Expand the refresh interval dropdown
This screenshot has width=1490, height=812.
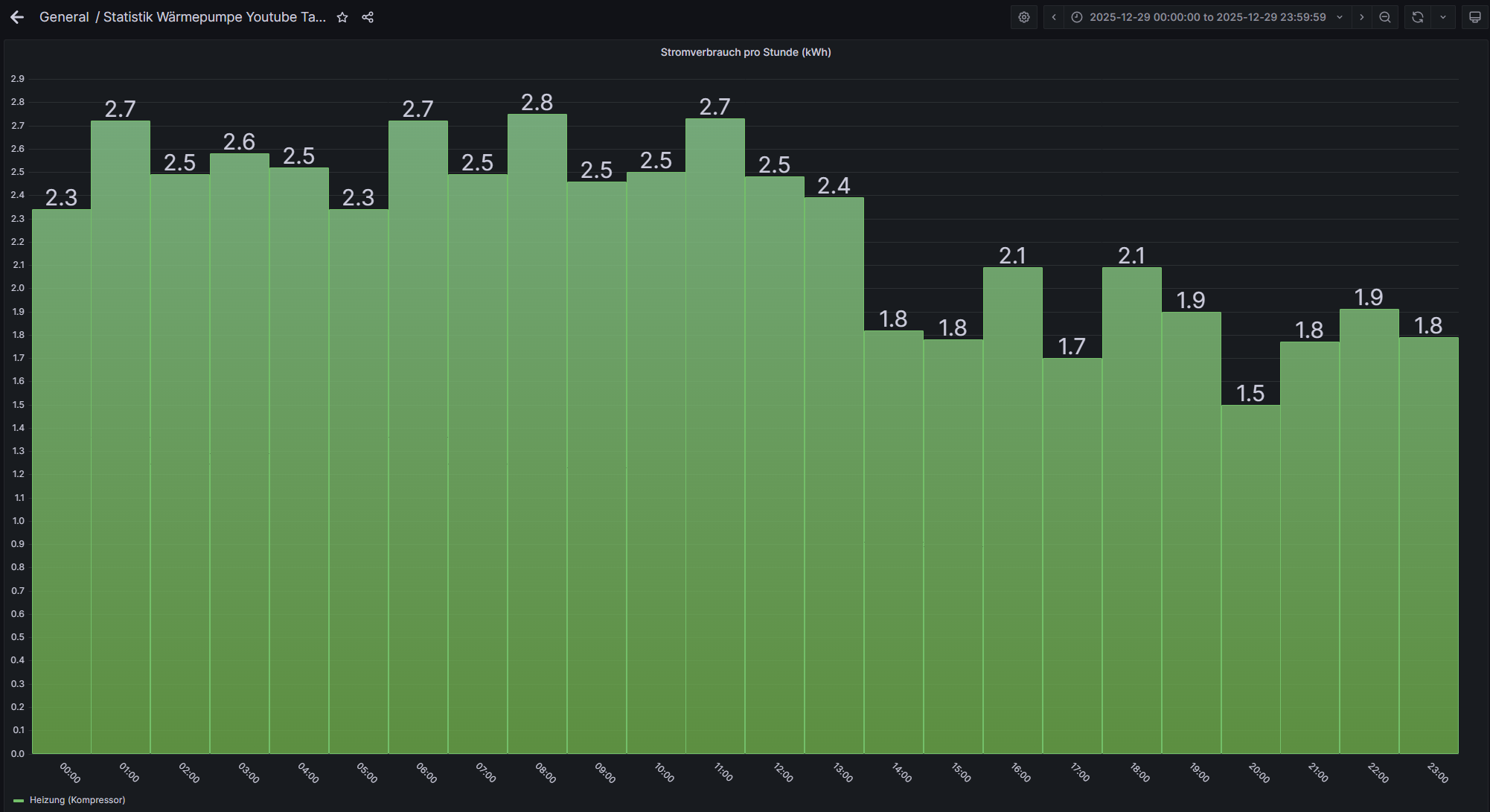[x=1443, y=17]
